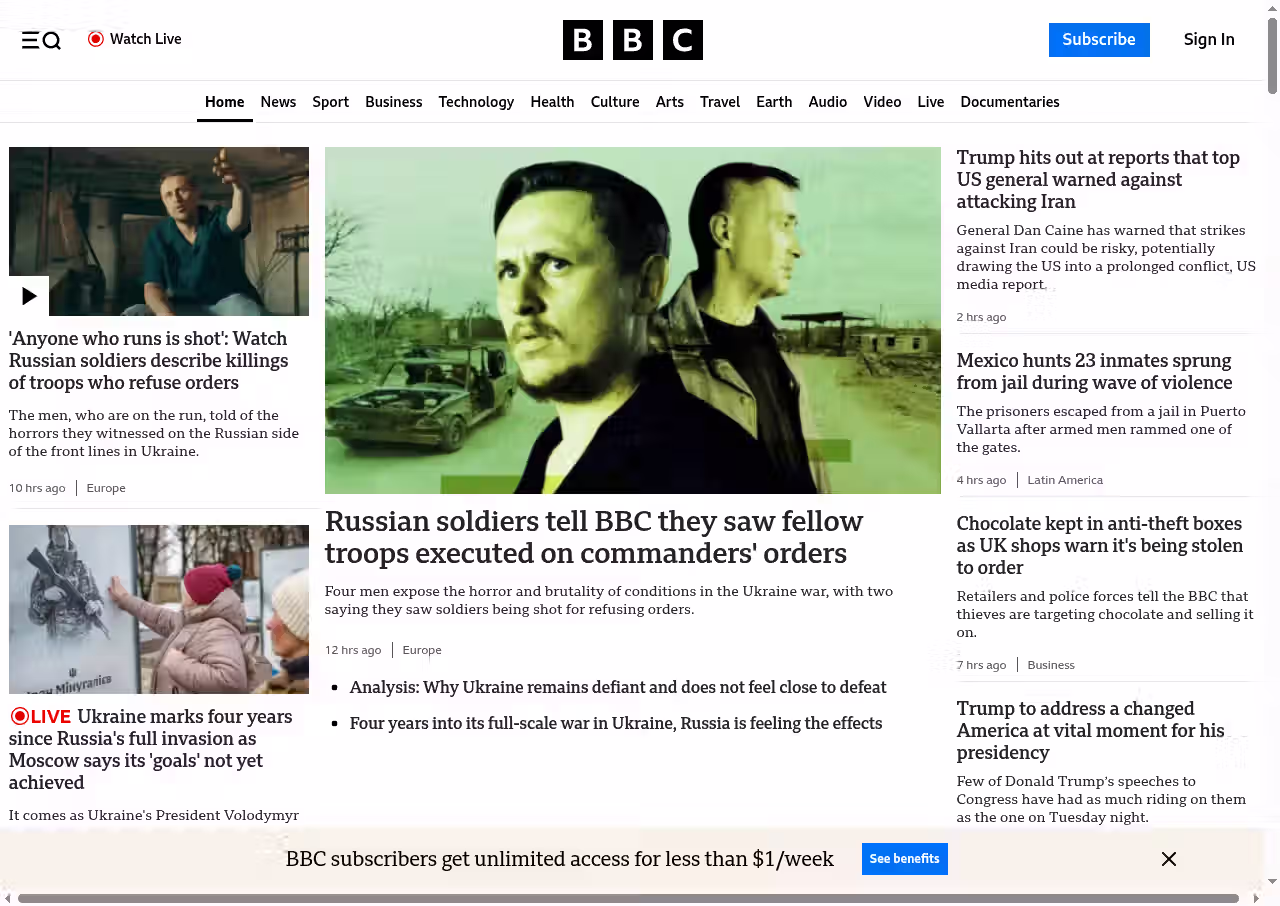The height and width of the screenshot is (906, 1280).
Task: Go to the Technology section
Action: pyautogui.click(x=476, y=102)
